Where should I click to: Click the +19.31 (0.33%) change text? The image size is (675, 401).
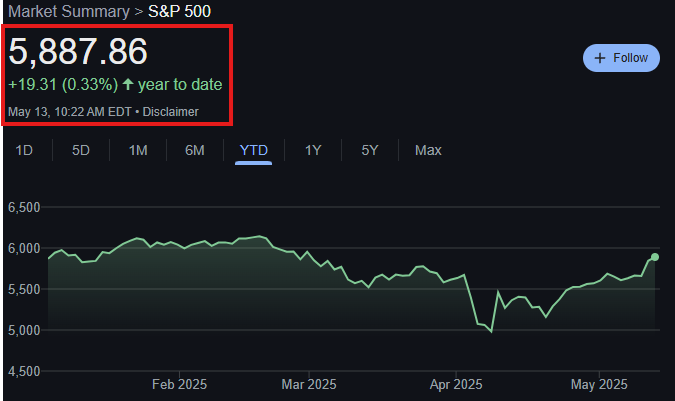[x=63, y=84]
